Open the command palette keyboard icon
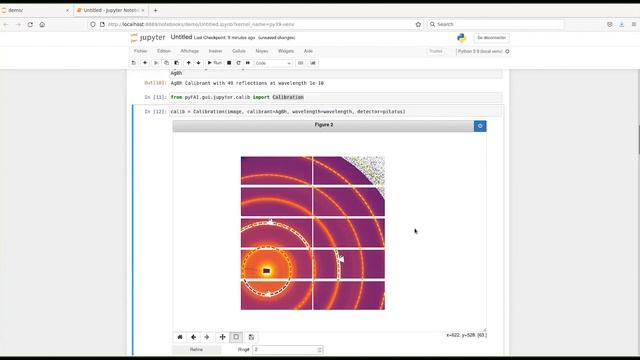This screenshot has height=360, width=640. pos(300,63)
